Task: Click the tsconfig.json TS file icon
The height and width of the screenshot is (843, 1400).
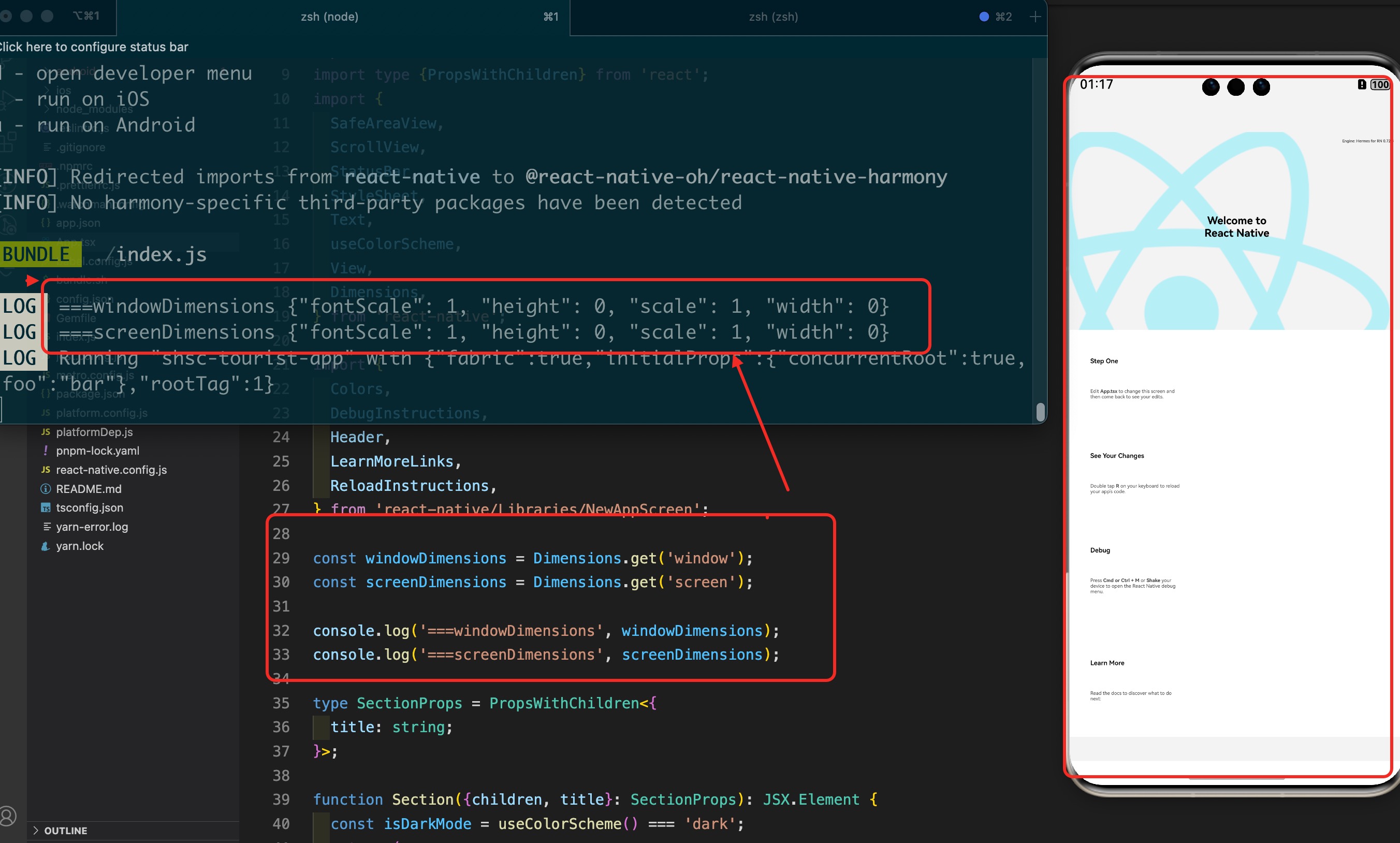Action: coord(46,508)
